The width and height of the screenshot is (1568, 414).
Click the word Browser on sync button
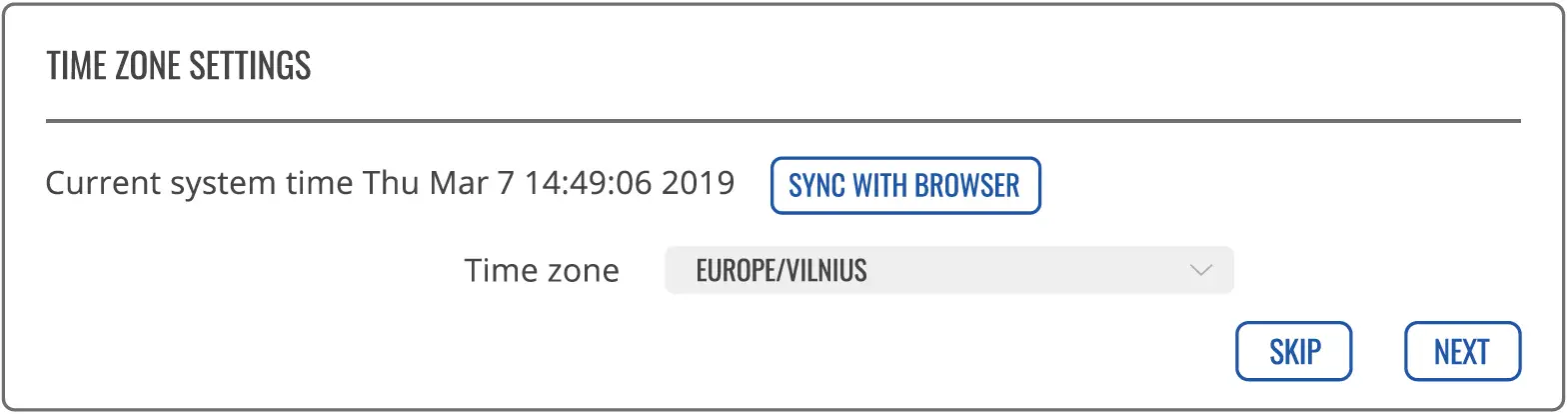coord(966,186)
